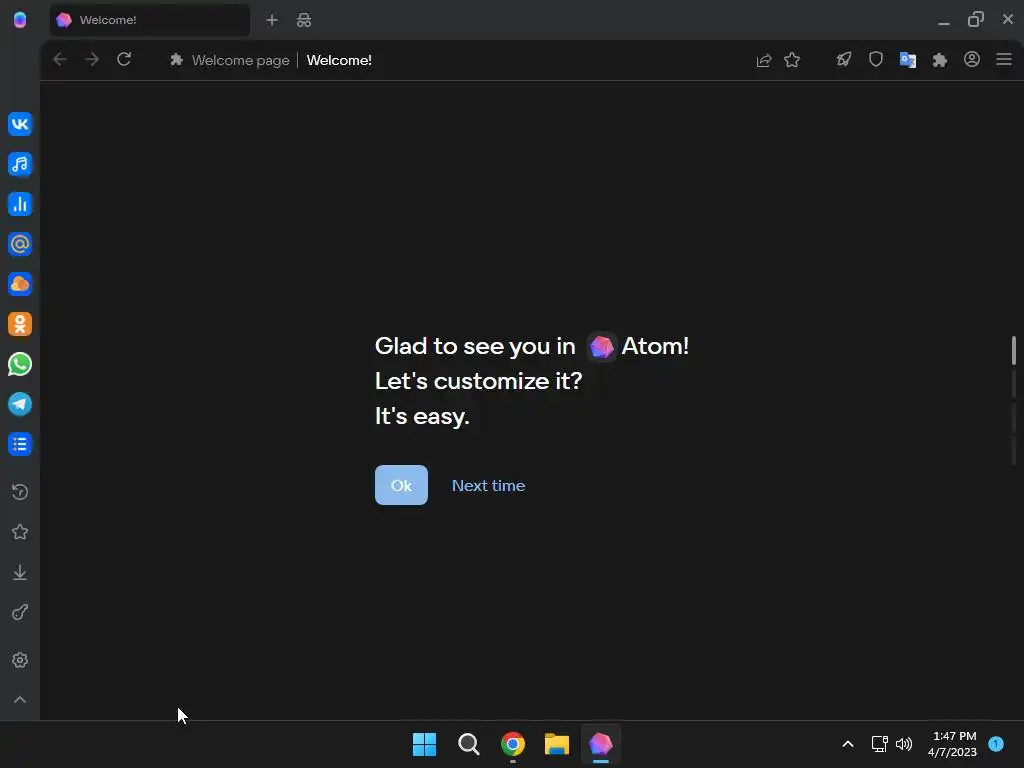1024x768 pixels.
Task: Open VK Music from sidebar
Action: click(20, 164)
